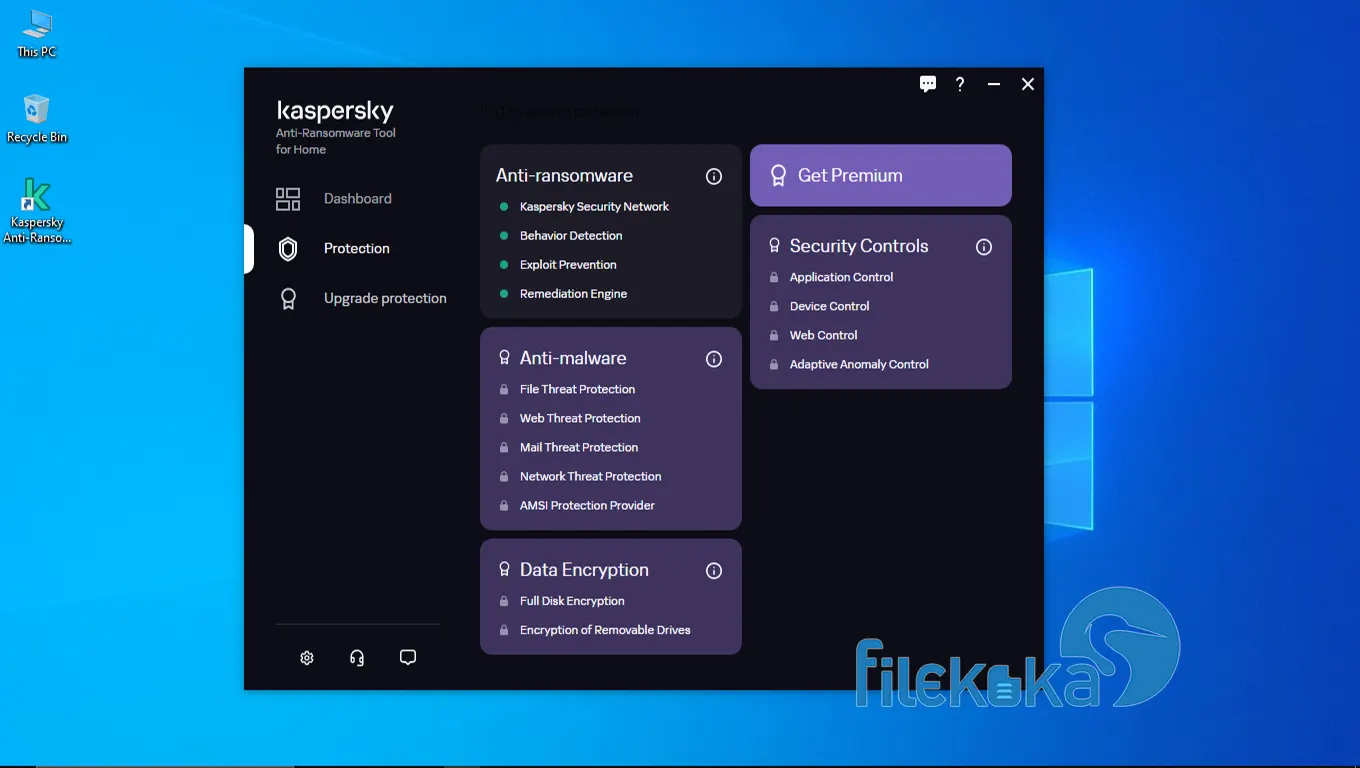1360x768 pixels.
Task: Click the lock icon beside Web Control
Action: pos(774,336)
